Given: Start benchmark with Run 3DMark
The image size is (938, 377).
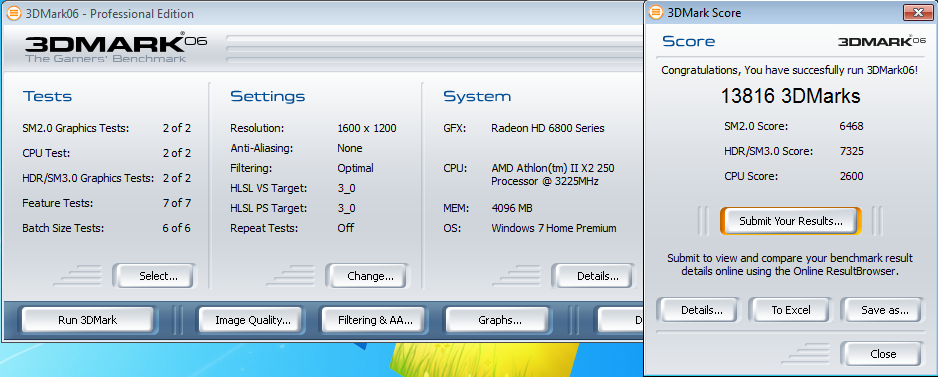Looking at the screenshot, I should tap(87, 320).
